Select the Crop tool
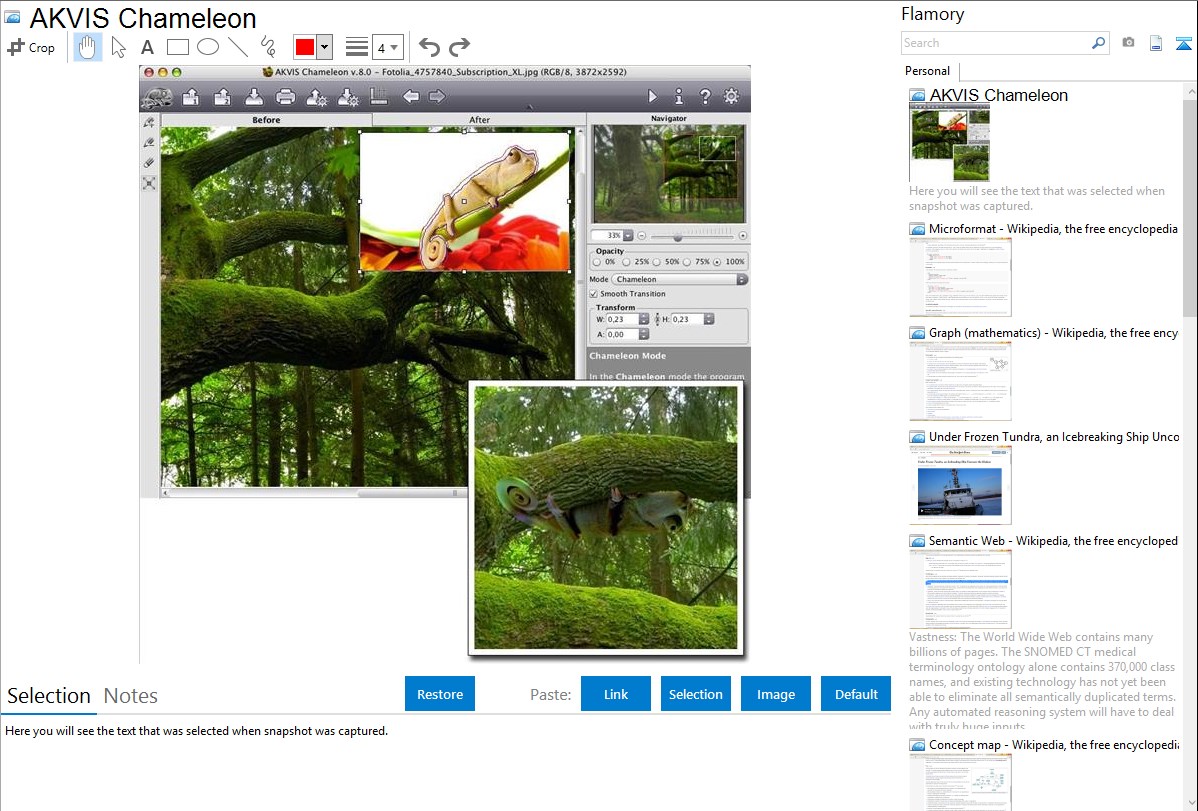 click(31, 47)
